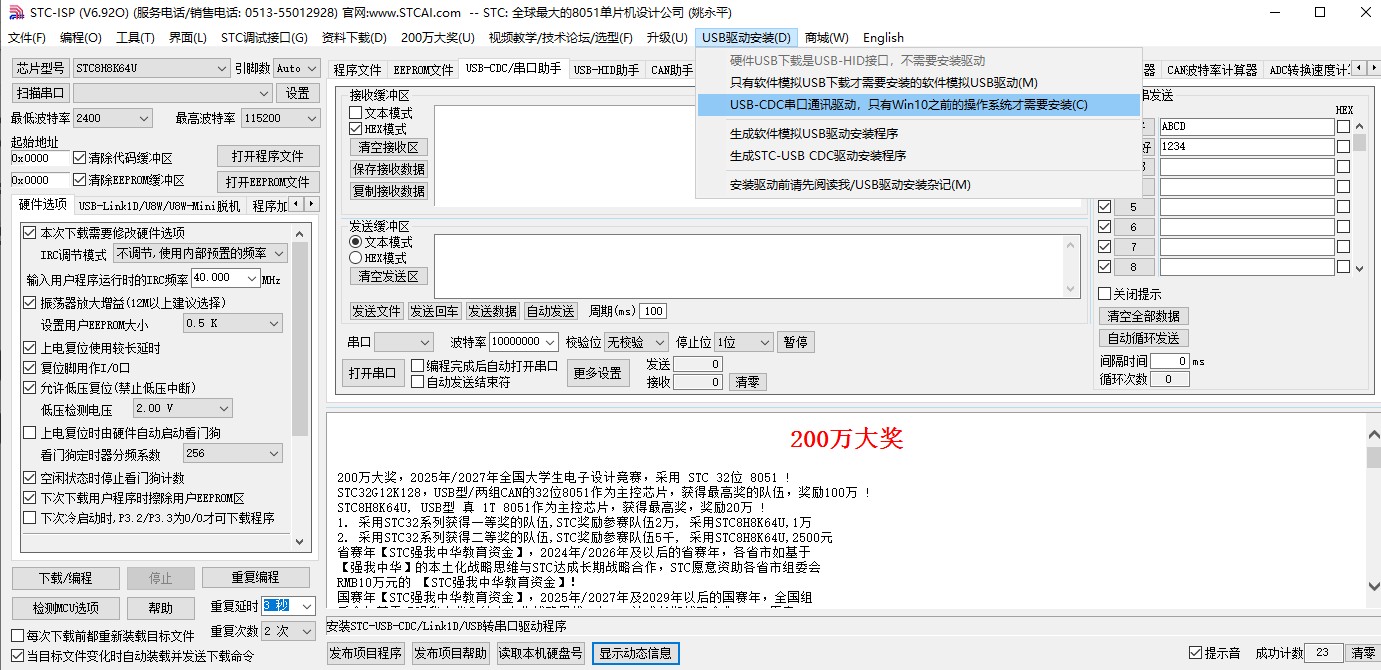Click the 自动循环发送 button
This screenshot has width=1381, height=670.
pos(1143,338)
